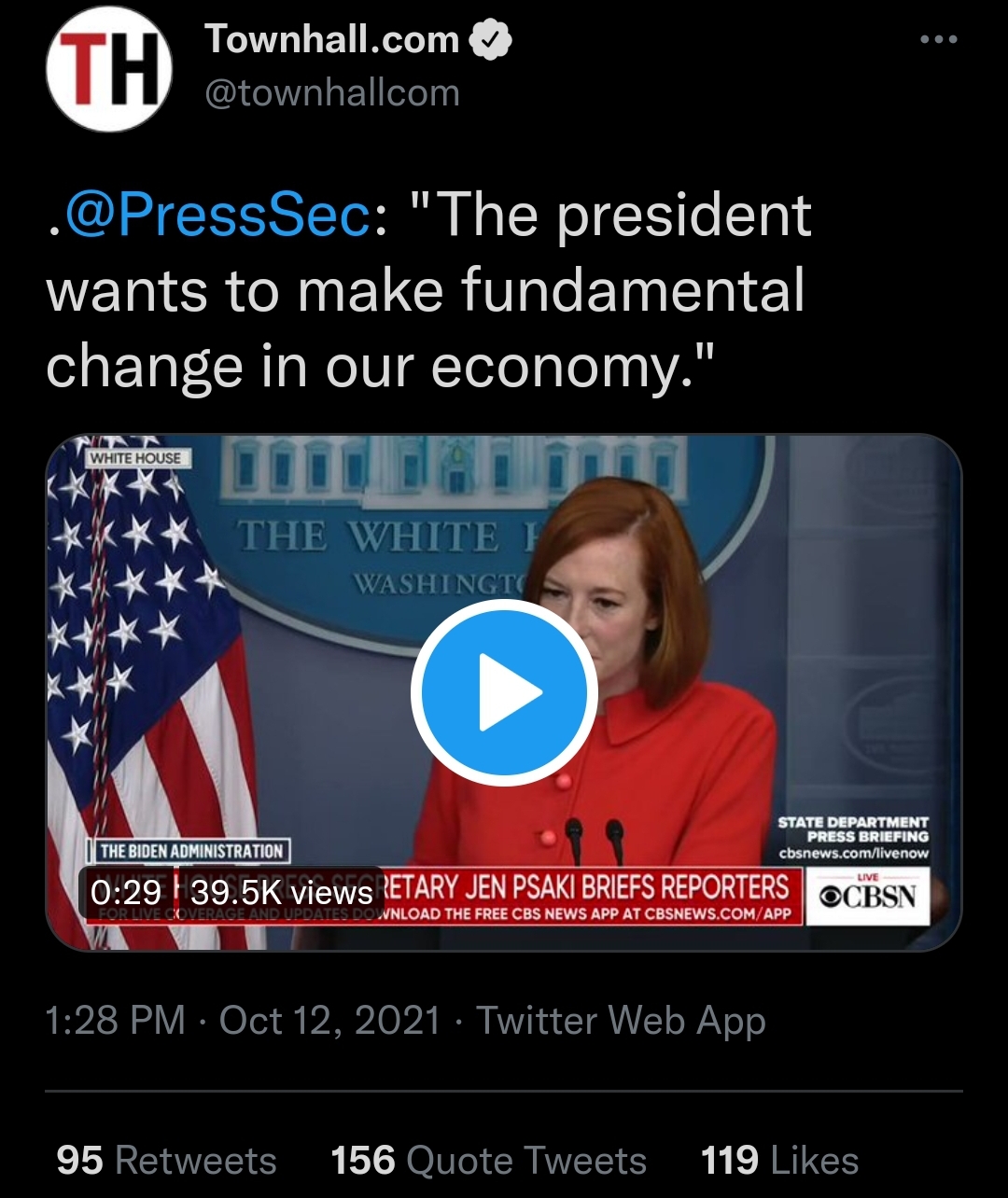Click the Jen Psaki briefs reporters headline bar
This screenshot has height=1198, width=1008.
pyautogui.click(x=588, y=887)
